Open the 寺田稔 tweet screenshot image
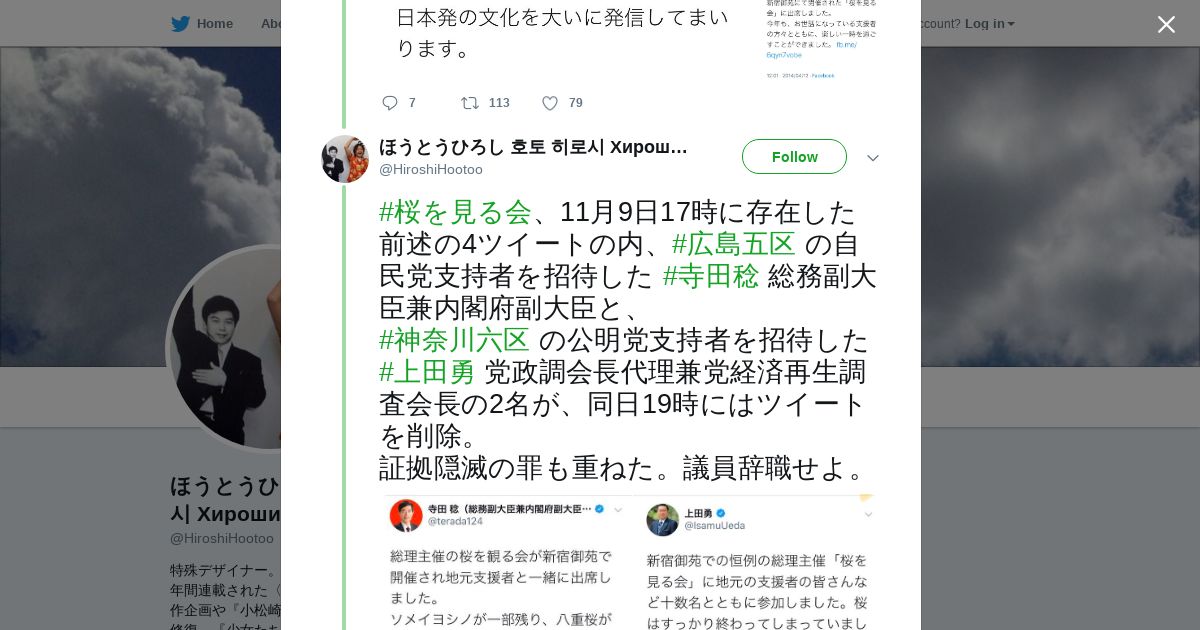 [509, 562]
